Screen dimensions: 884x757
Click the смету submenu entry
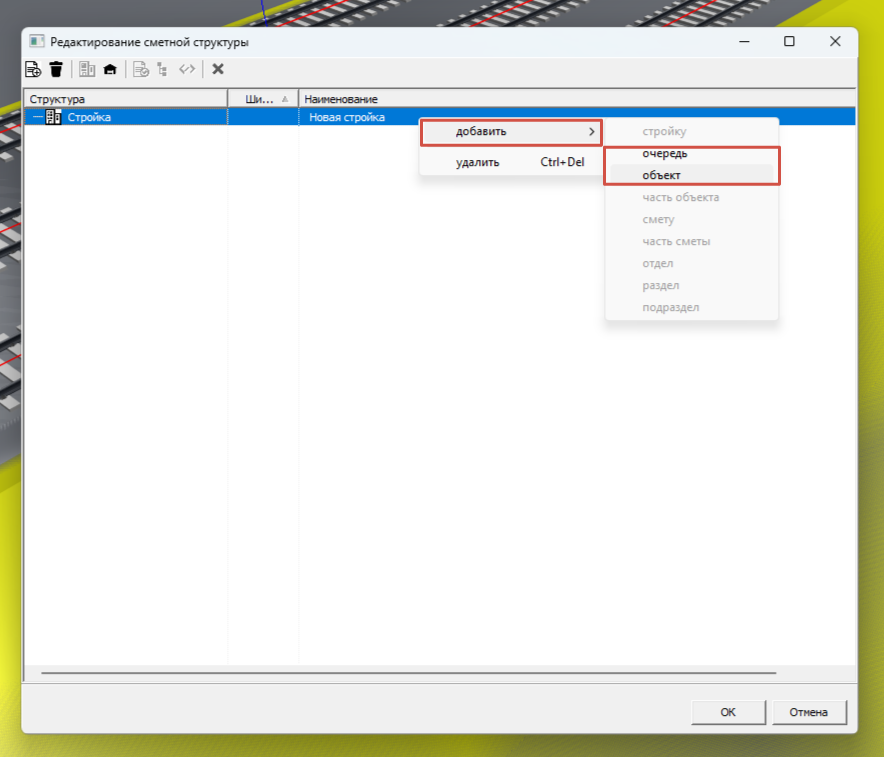[692, 219]
